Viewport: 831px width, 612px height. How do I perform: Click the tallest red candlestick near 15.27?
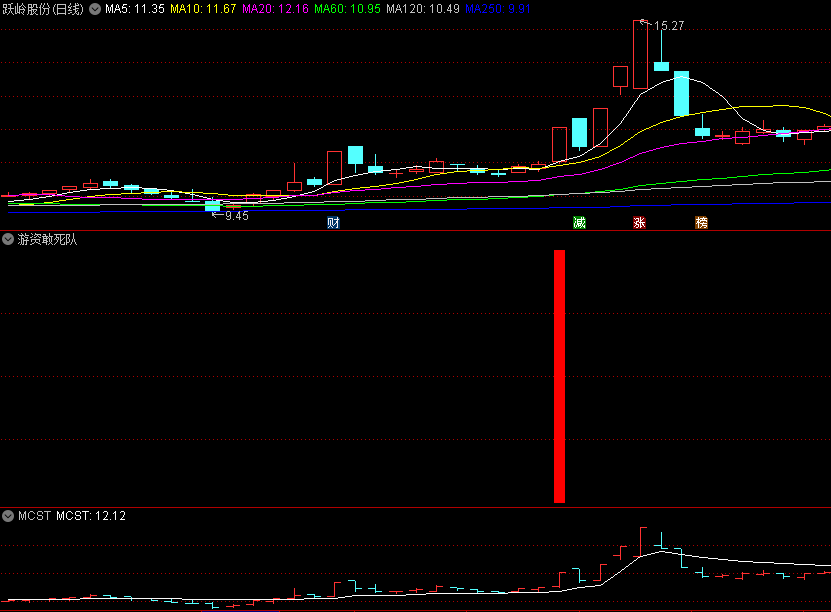(x=640, y=55)
